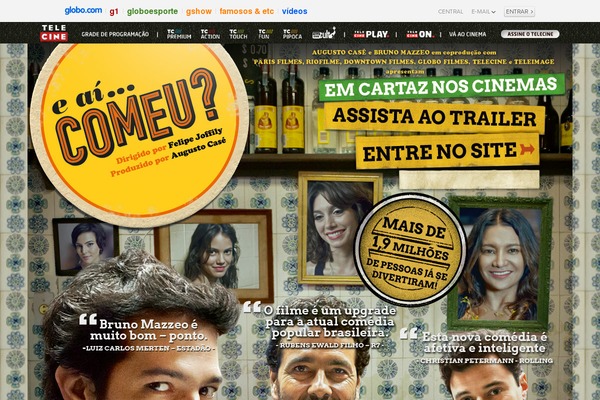Open the g1 news link
Image resolution: width=600 pixels, height=400 pixels.
[x=114, y=11]
